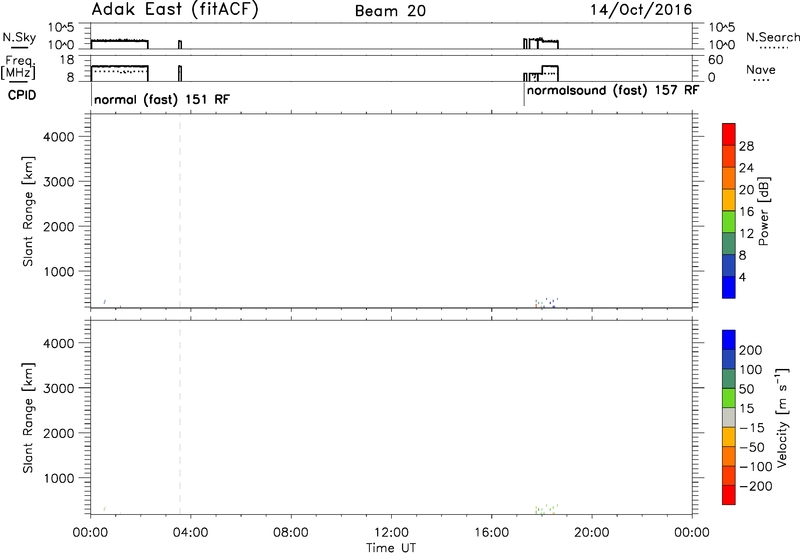The height and width of the screenshot is (554, 800).
Task: Click the Adak East (fitACF) title
Action: coord(175,10)
